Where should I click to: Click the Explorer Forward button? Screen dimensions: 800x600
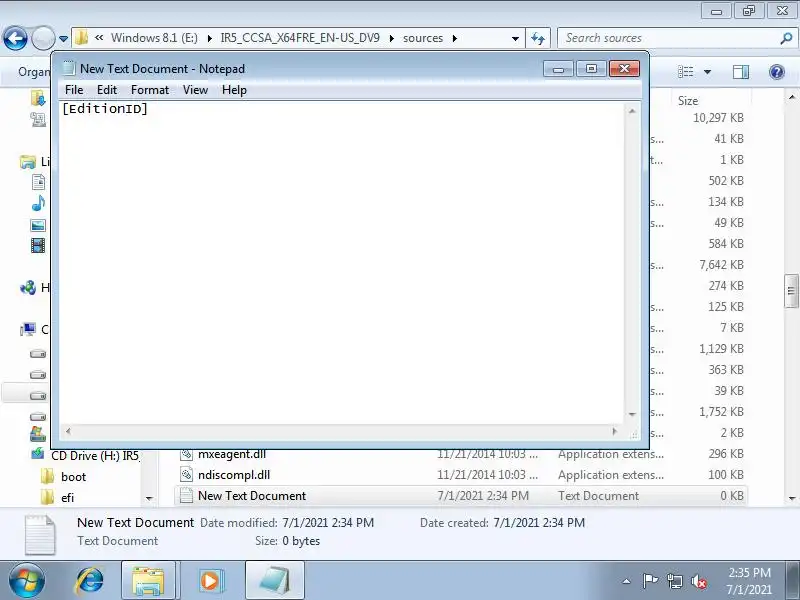tap(43, 38)
